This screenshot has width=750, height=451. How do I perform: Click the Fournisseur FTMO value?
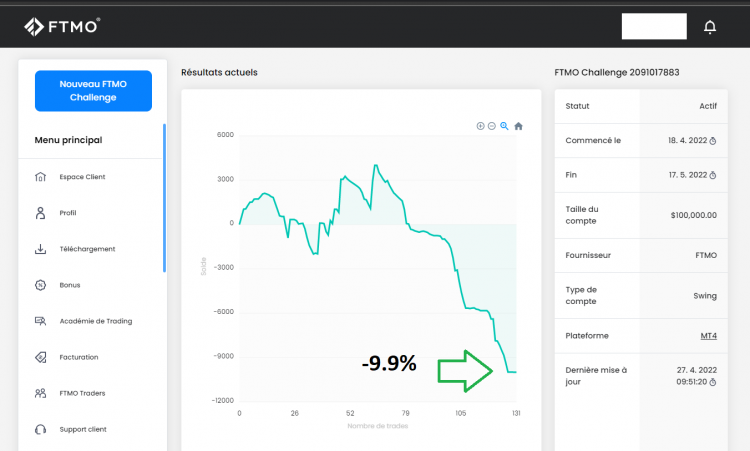point(706,255)
